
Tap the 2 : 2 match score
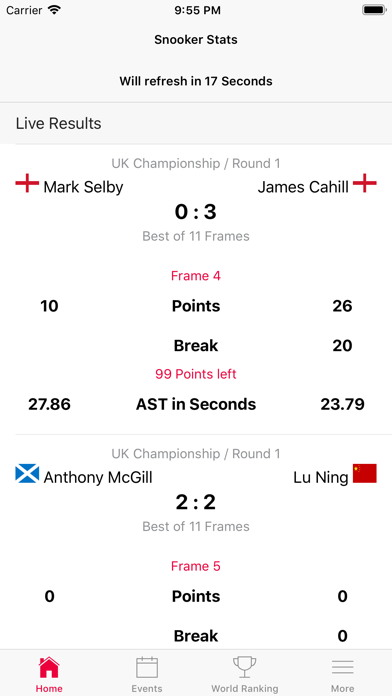pos(196,502)
